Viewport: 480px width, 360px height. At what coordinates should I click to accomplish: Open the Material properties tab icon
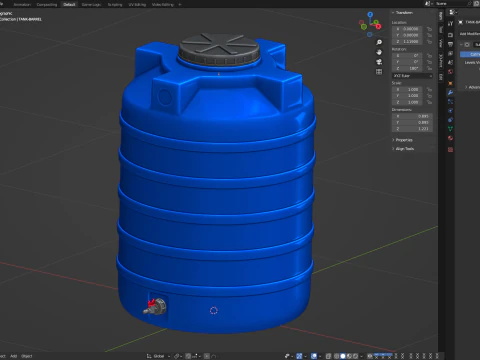[450, 138]
